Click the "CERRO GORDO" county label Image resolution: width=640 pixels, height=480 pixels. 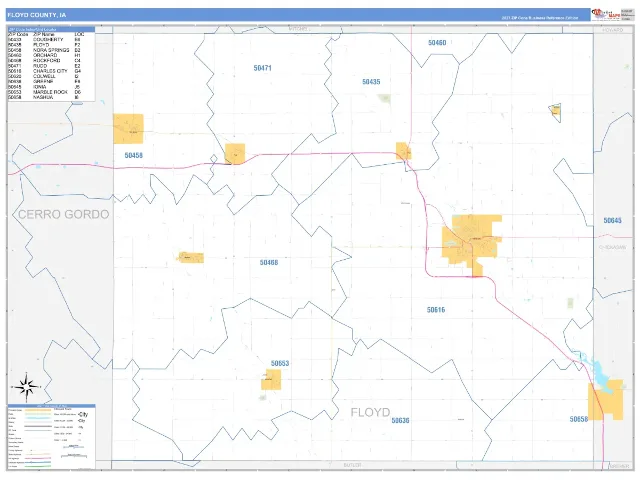click(64, 214)
